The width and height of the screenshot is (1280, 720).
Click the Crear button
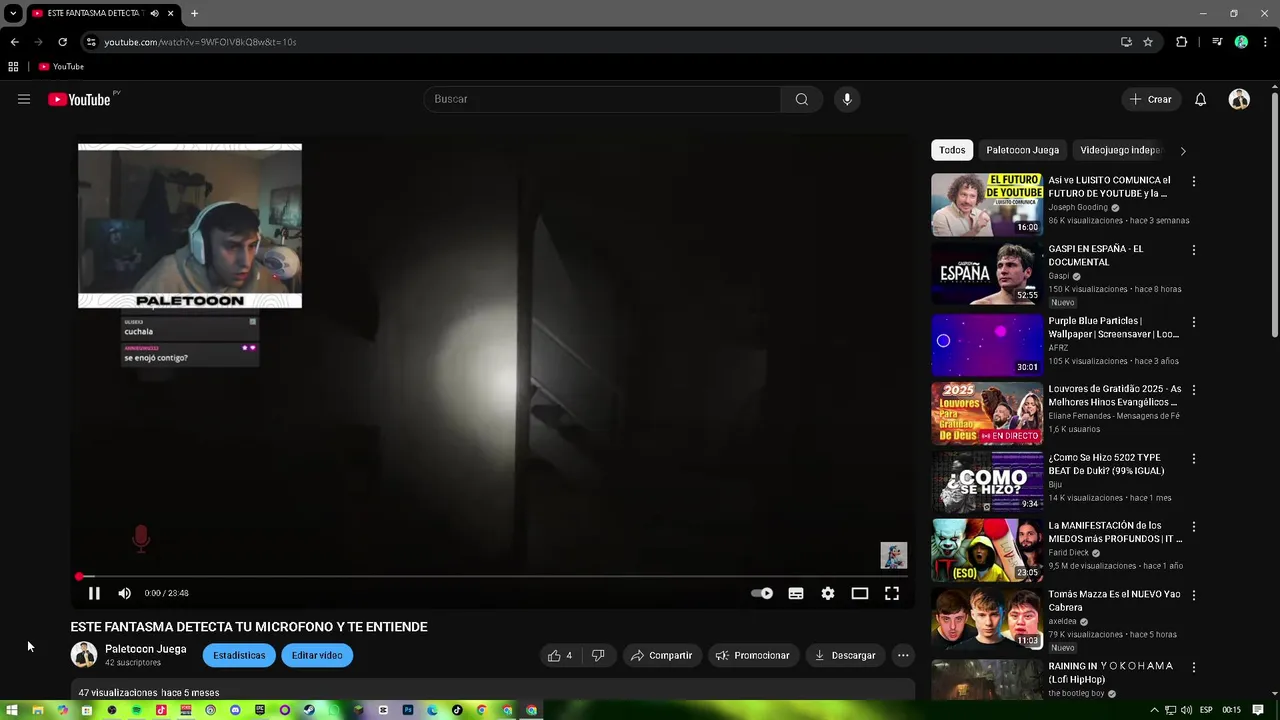pos(1151,99)
